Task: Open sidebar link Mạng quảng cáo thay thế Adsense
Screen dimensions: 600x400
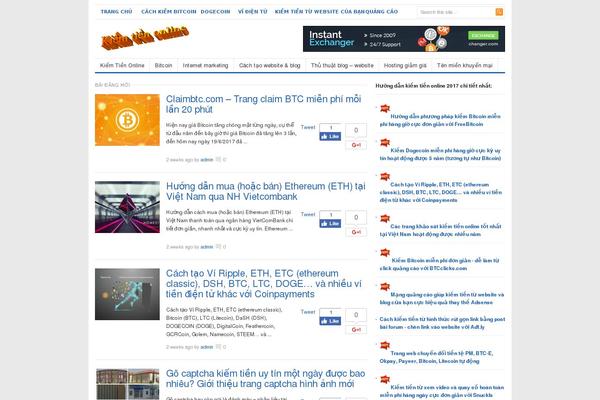Action: tap(442, 298)
